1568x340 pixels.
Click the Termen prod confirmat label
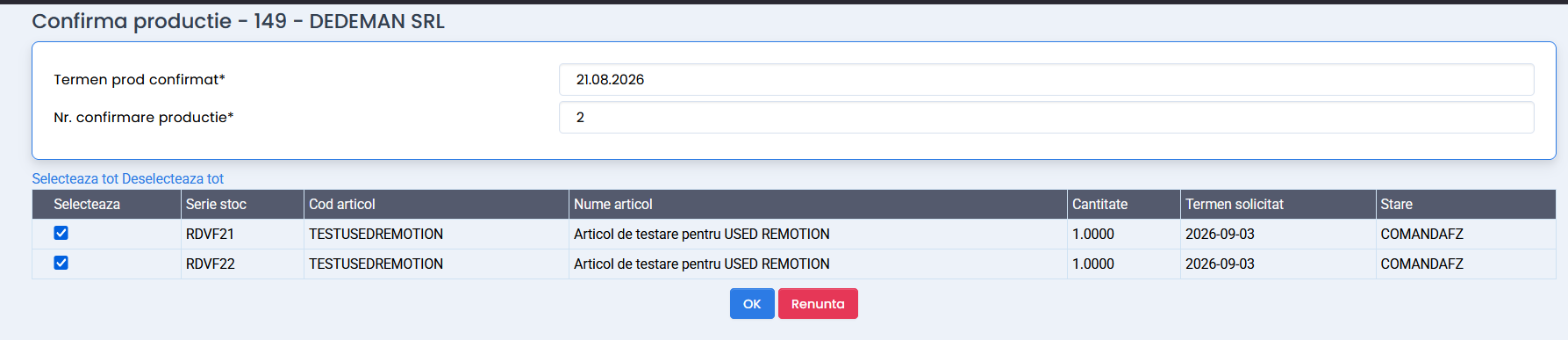(x=140, y=79)
